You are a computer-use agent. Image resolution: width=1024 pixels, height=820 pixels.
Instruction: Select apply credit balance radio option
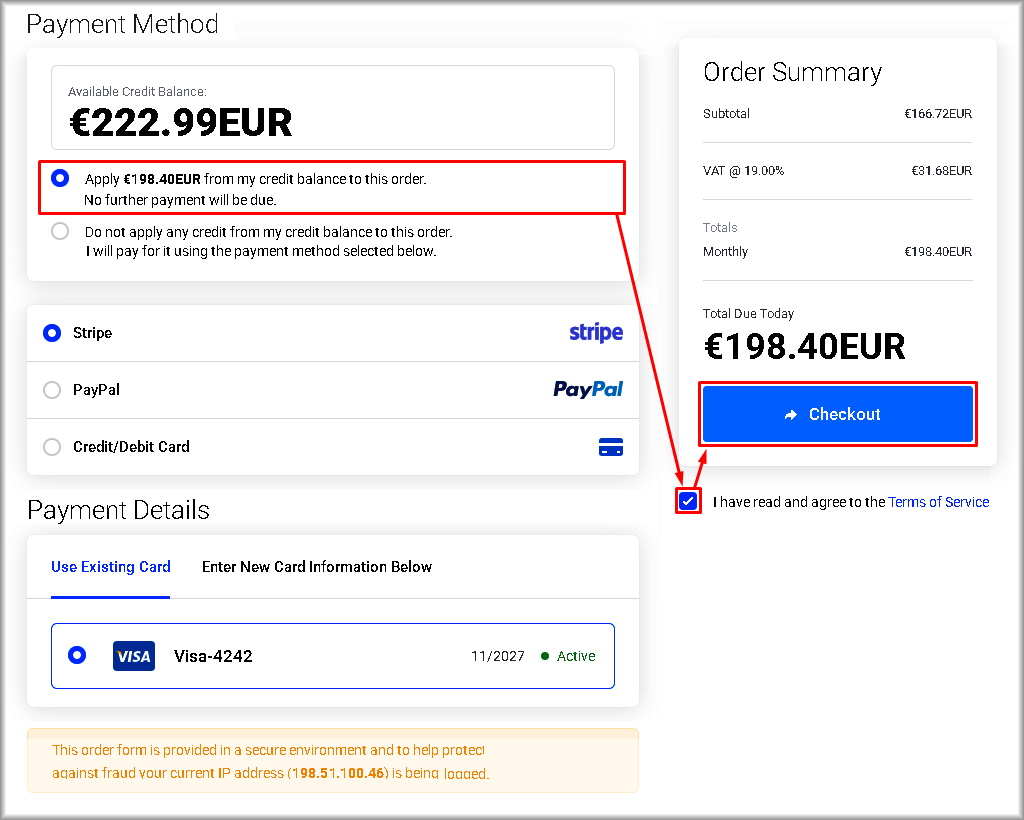point(61,179)
